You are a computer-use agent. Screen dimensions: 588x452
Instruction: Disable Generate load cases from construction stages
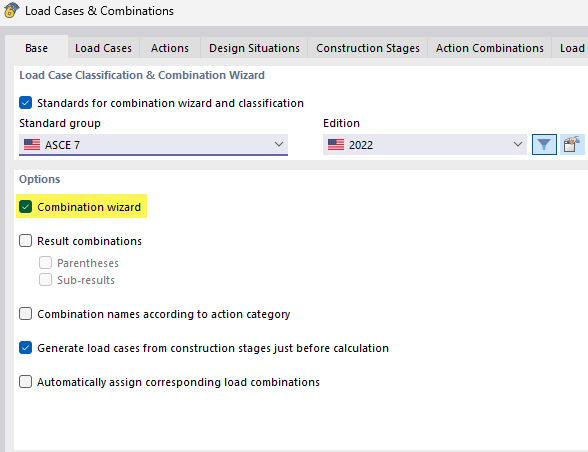pos(26,348)
